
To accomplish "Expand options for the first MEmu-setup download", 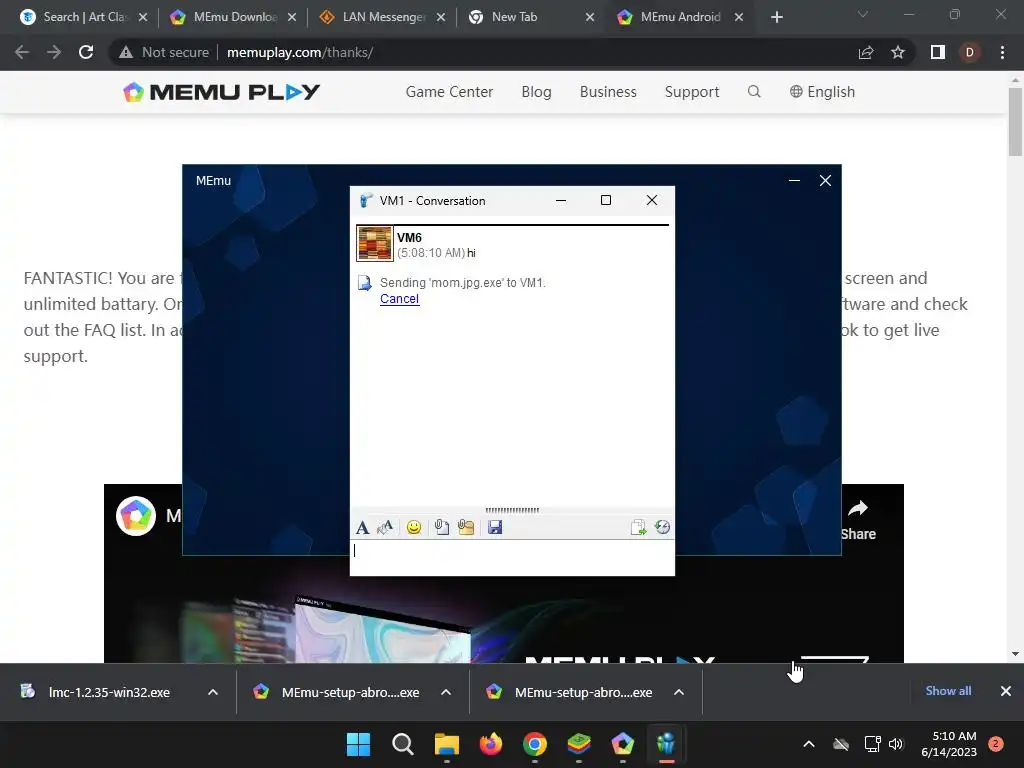I will (x=446, y=692).
